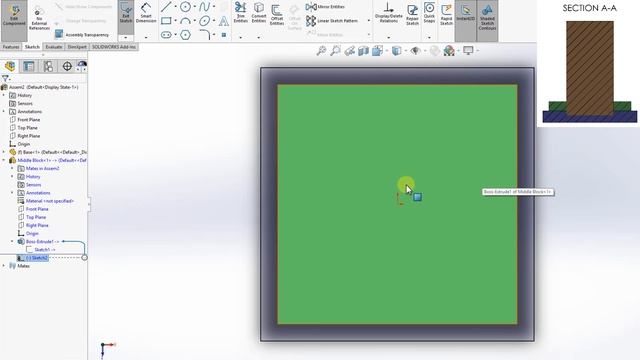Click Mirror Entities tool

point(326,7)
